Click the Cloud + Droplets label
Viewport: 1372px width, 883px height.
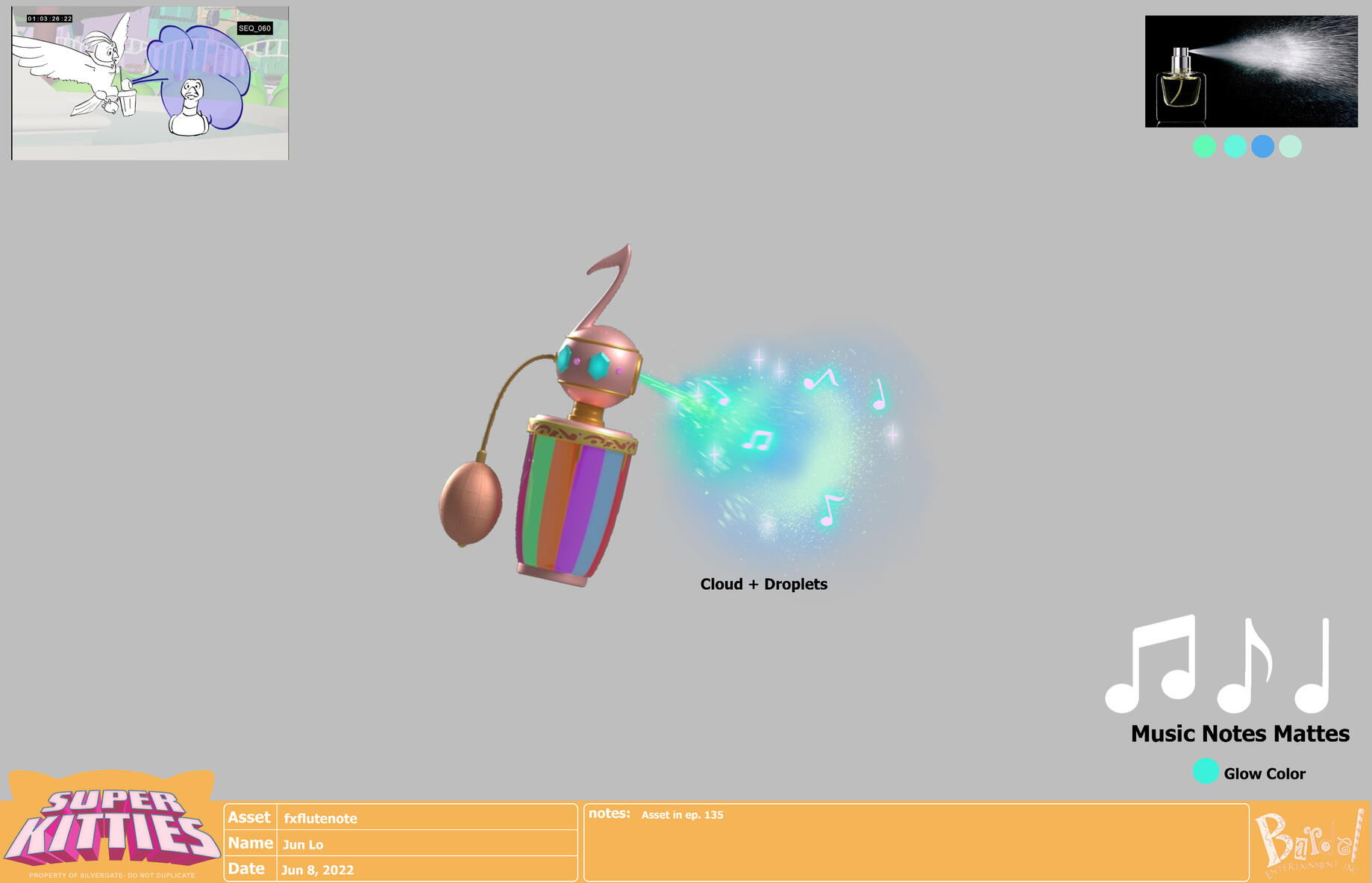[763, 584]
